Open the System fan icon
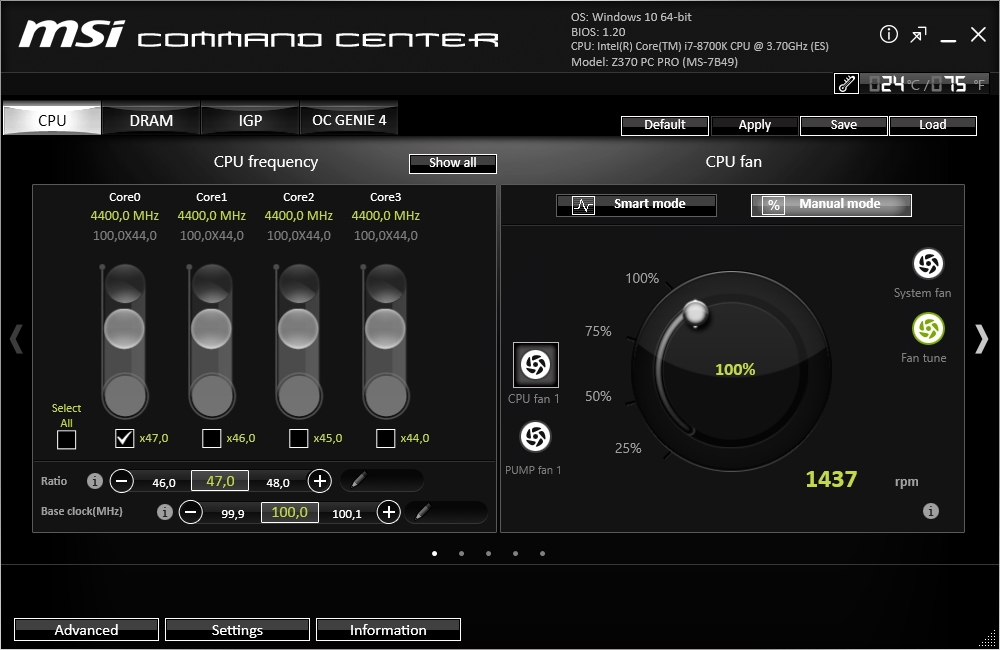The width and height of the screenshot is (1000, 650). pos(928,263)
